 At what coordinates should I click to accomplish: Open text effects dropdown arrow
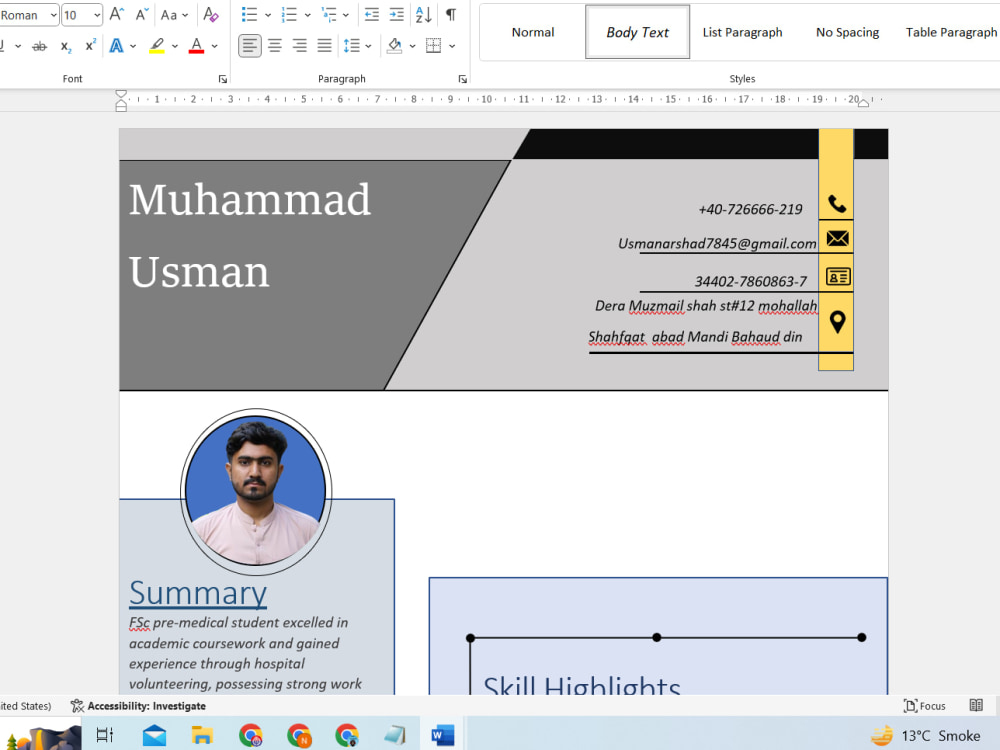pos(133,46)
